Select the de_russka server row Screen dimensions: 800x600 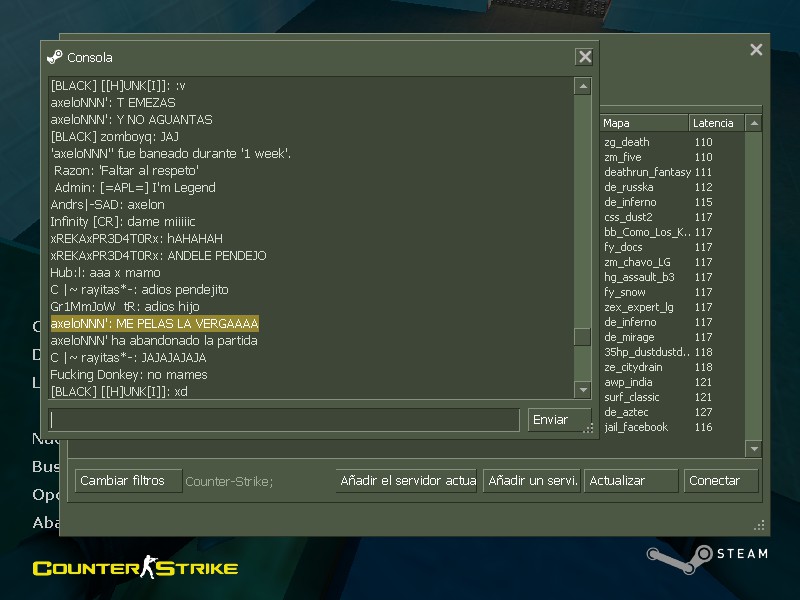pyautogui.click(x=672, y=187)
